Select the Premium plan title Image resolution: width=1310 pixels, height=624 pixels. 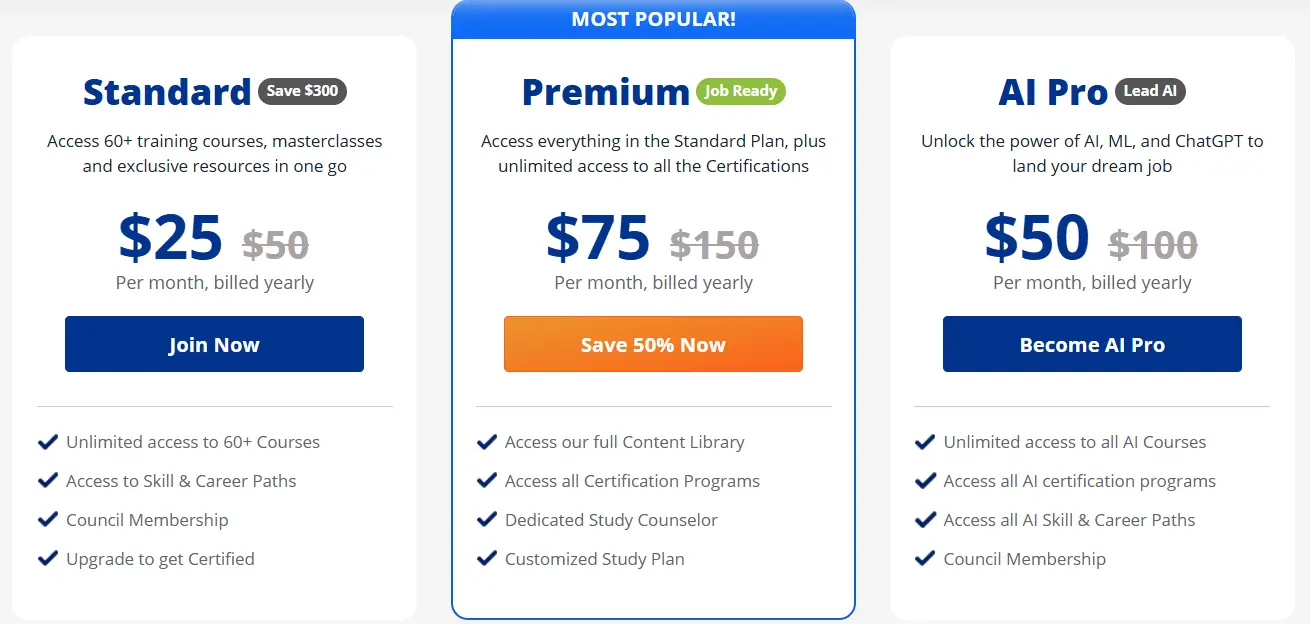(x=606, y=92)
